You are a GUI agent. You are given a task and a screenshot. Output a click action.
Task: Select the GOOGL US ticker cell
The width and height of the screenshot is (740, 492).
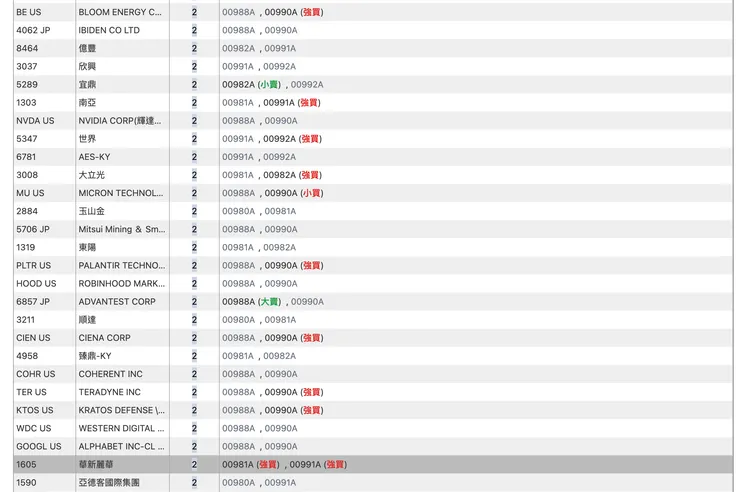(x=39, y=446)
